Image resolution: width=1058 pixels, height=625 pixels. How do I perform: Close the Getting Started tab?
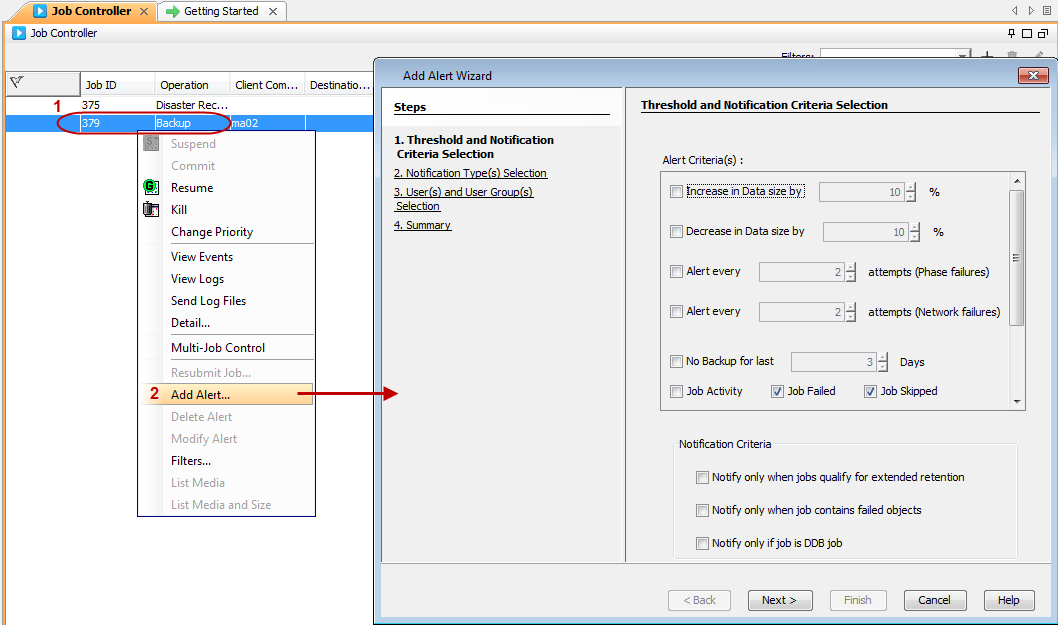click(273, 11)
